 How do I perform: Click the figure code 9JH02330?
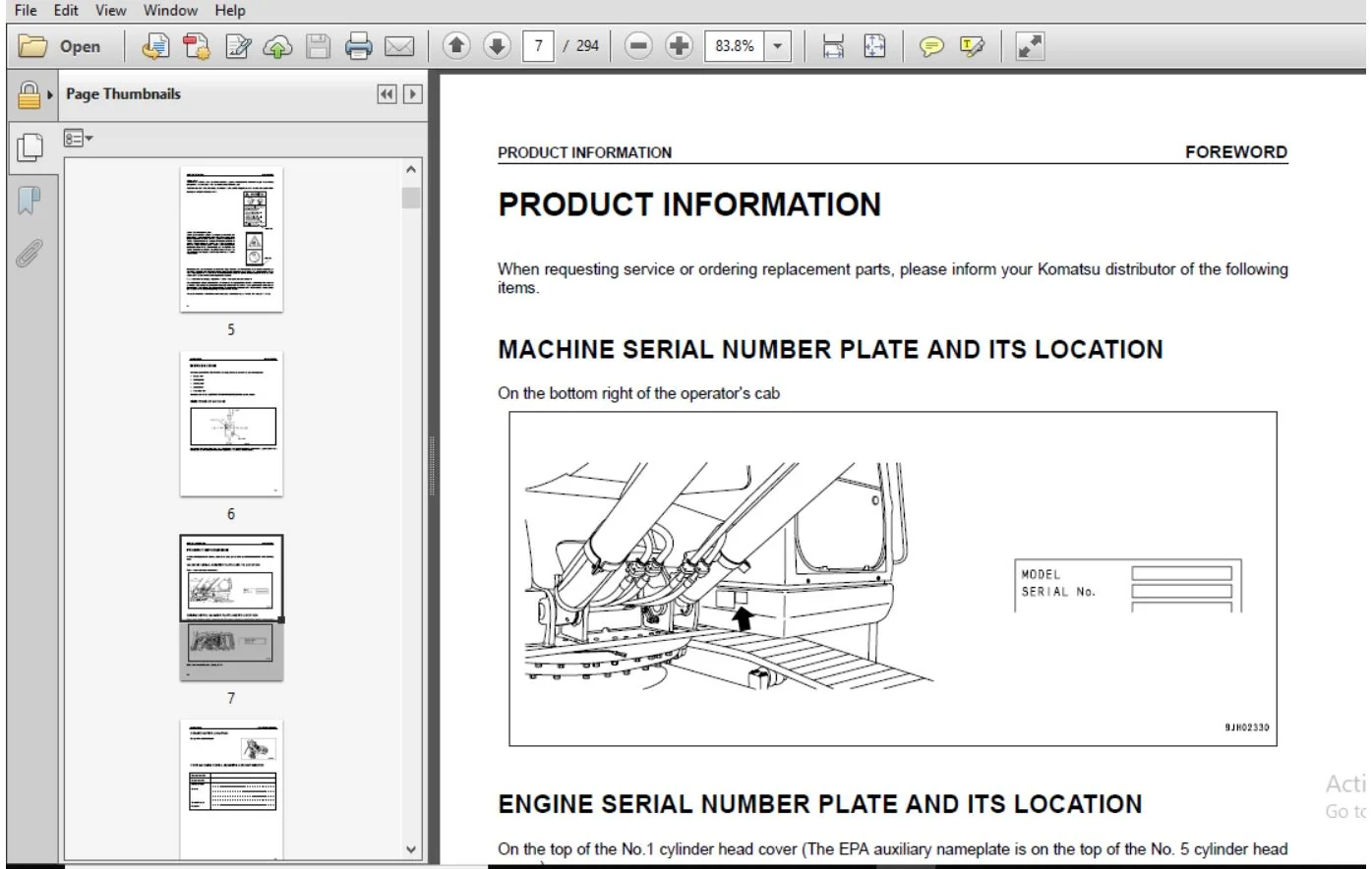pyautogui.click(x=1246, y=727)
